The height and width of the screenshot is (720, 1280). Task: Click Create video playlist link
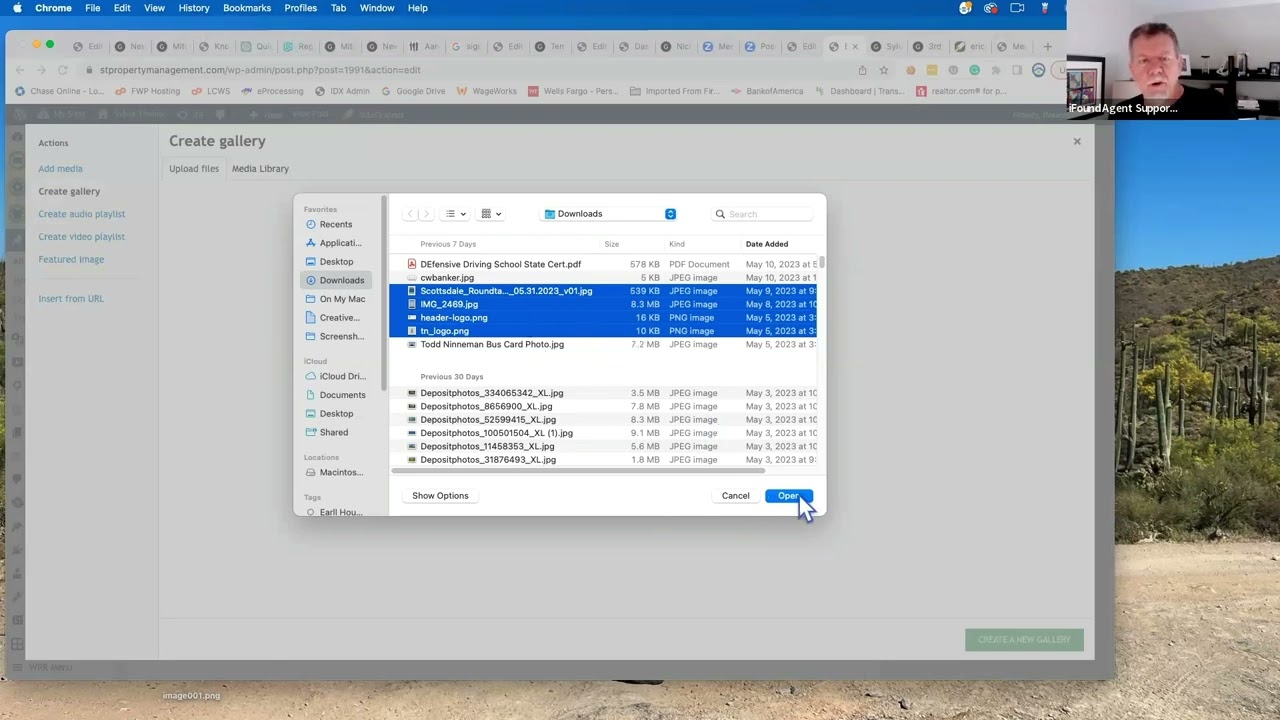[x=81, y=237]
